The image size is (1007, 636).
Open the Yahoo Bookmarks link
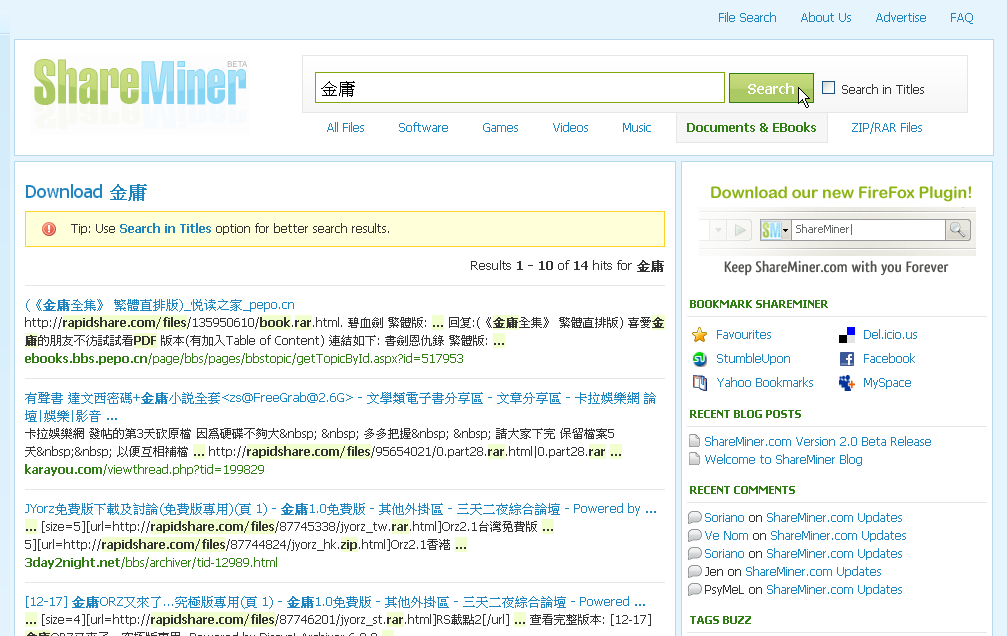coord(765,383)
